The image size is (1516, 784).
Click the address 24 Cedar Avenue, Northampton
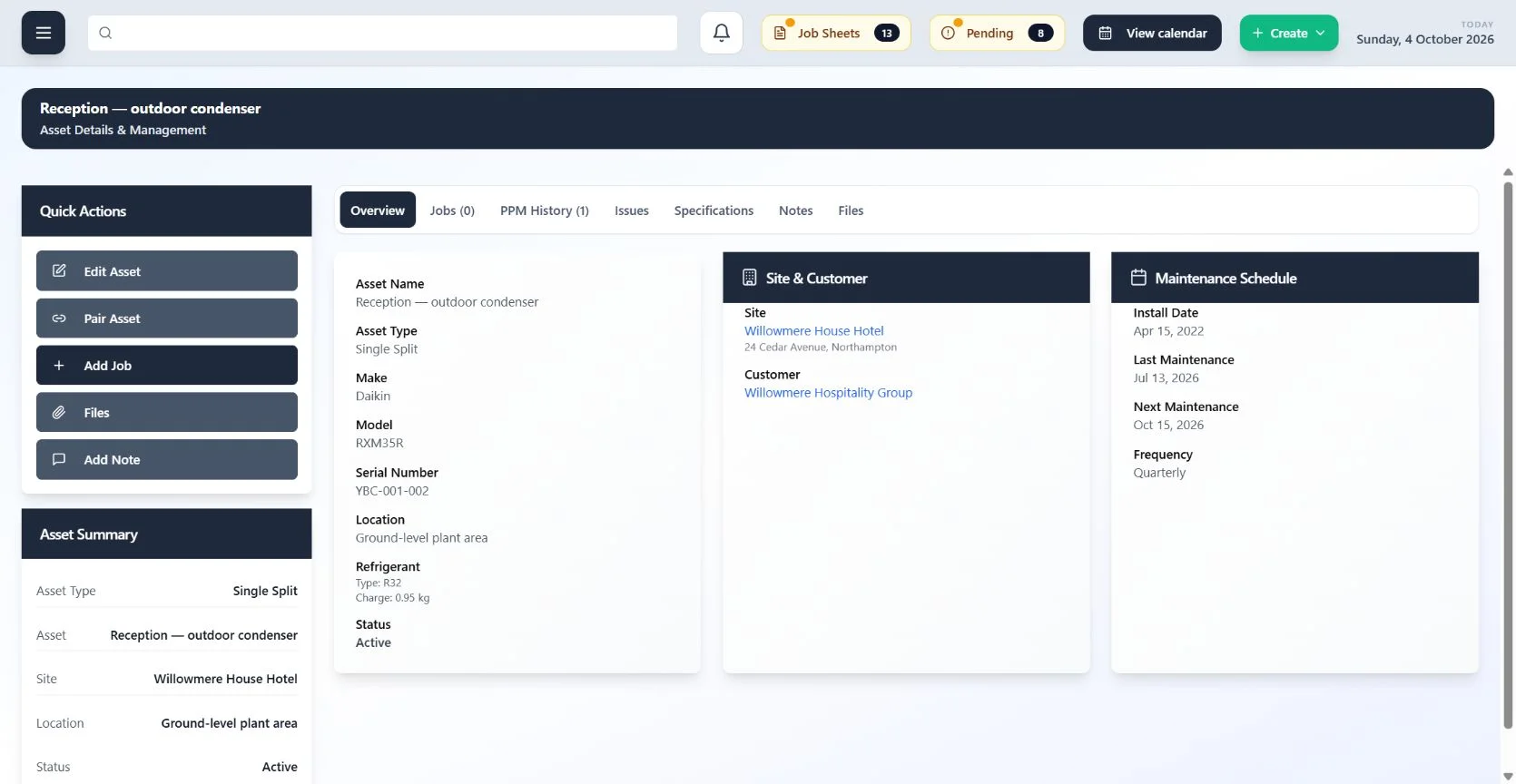click(x=821, y=348)
